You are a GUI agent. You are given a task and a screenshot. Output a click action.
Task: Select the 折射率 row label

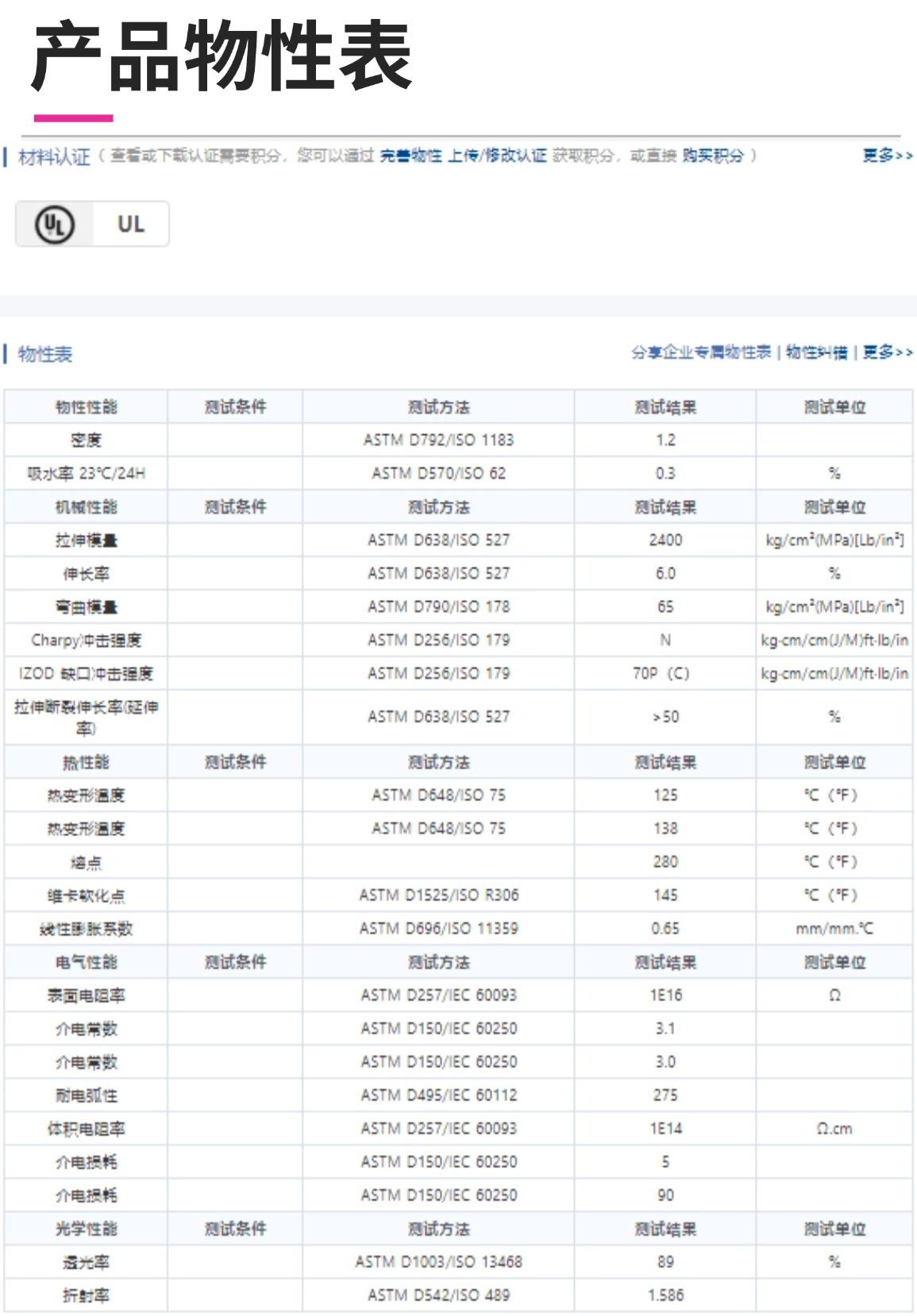pos(86,1295)
